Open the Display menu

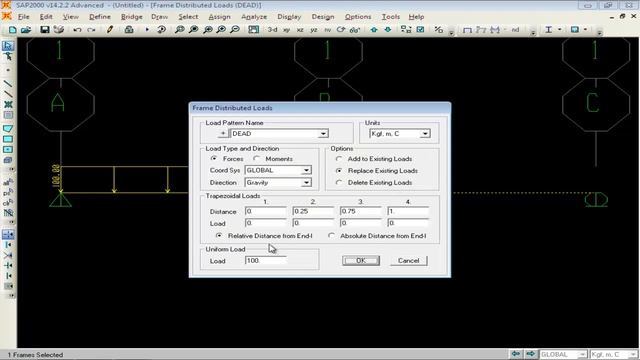289,17
